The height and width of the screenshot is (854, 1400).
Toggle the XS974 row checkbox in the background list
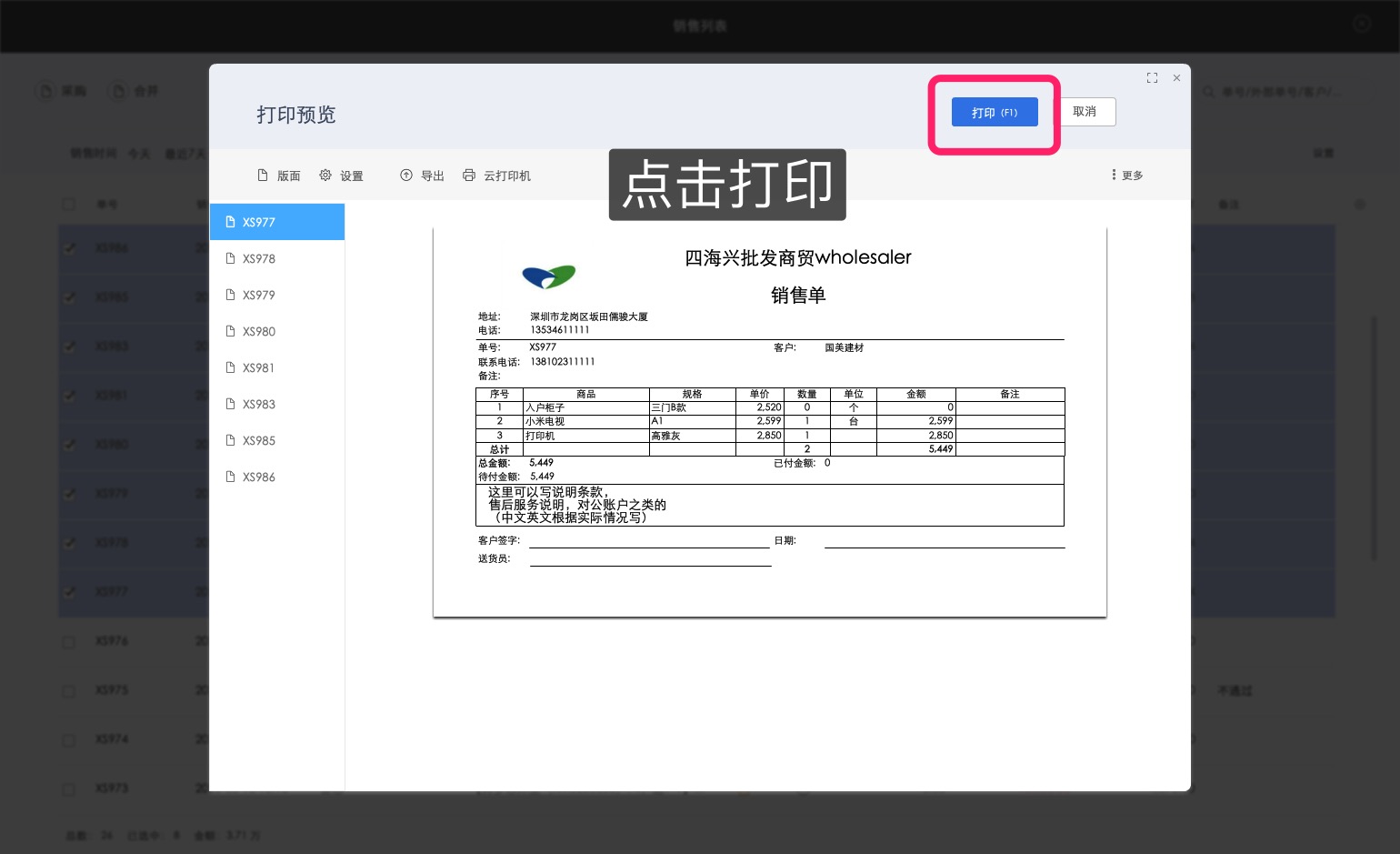tap(68, 739)
